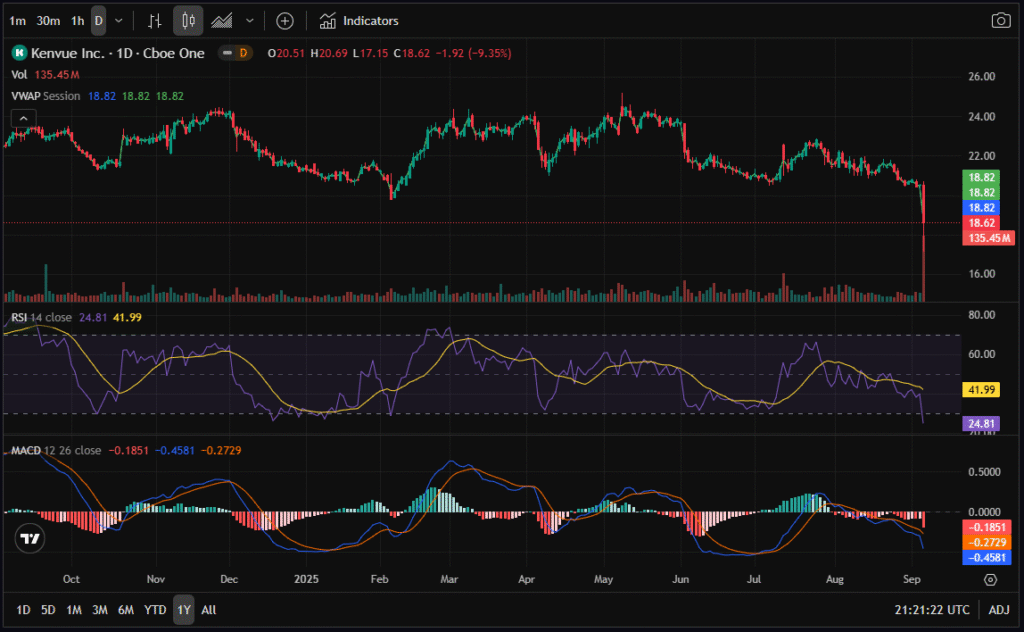Toggle the D data mode badge by the symbol
1024x632 pixels.
coord(242,52)
